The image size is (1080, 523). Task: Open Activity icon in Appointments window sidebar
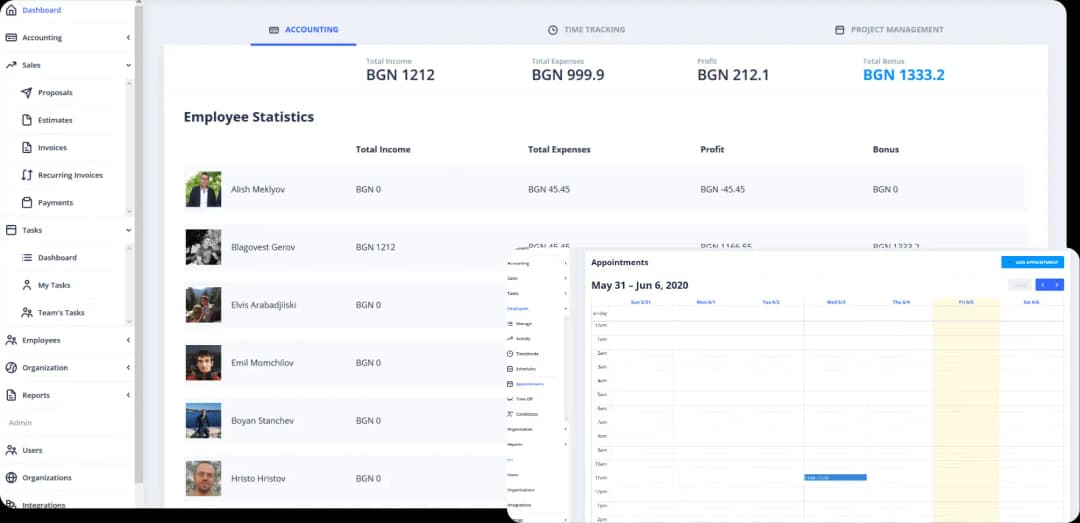[510, 338]
